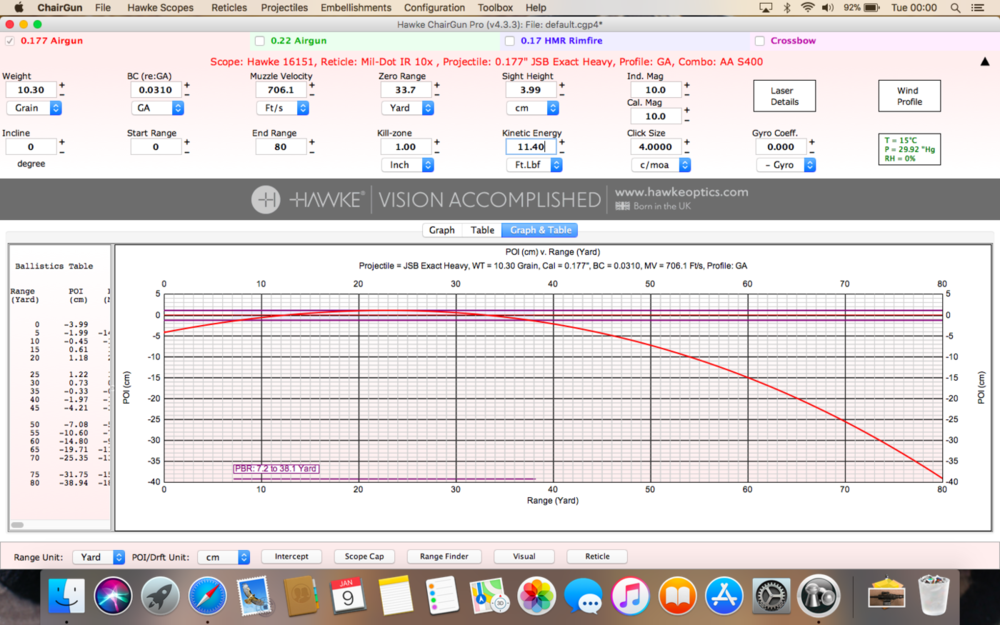This screenshot has height=625, width=1000.
Task: Open Sight Height cm unit dropdown
Action: pyautogui.click(x=533, y=108)
